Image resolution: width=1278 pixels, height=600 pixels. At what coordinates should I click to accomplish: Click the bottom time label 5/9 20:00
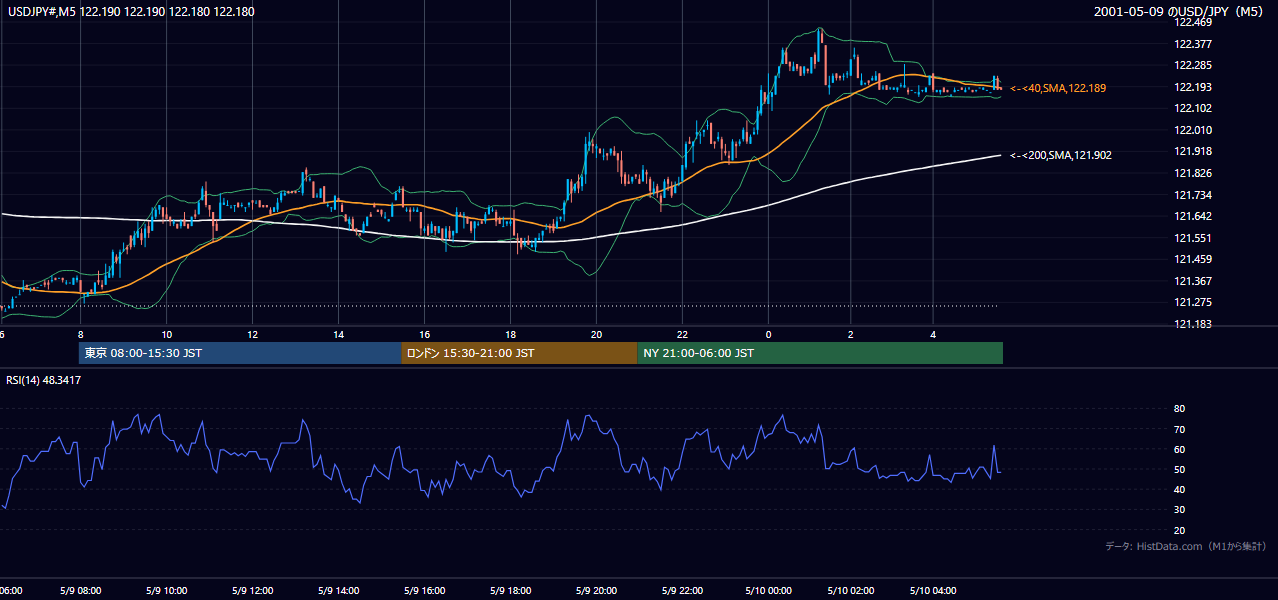[x=596, y=590]
